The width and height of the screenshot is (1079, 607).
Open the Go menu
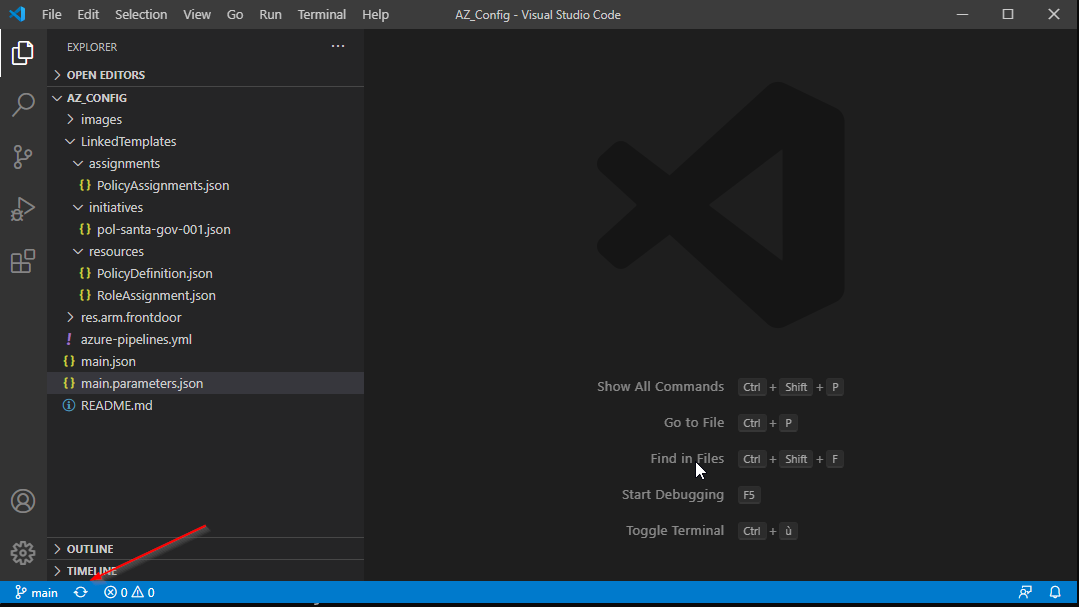(x=235, y=14)
